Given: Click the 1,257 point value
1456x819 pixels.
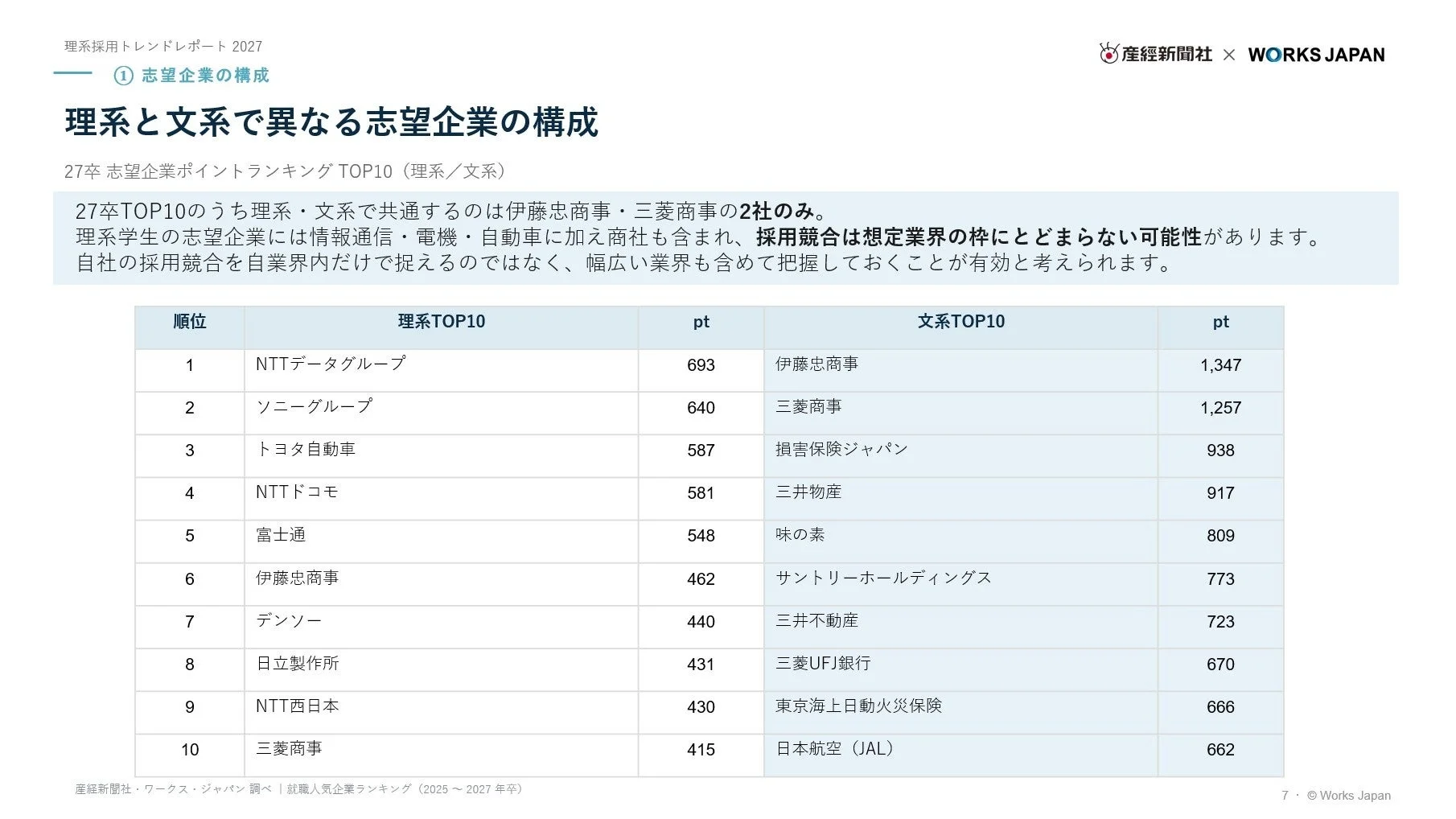Looking at the screenshot, I should point(1220,408).
